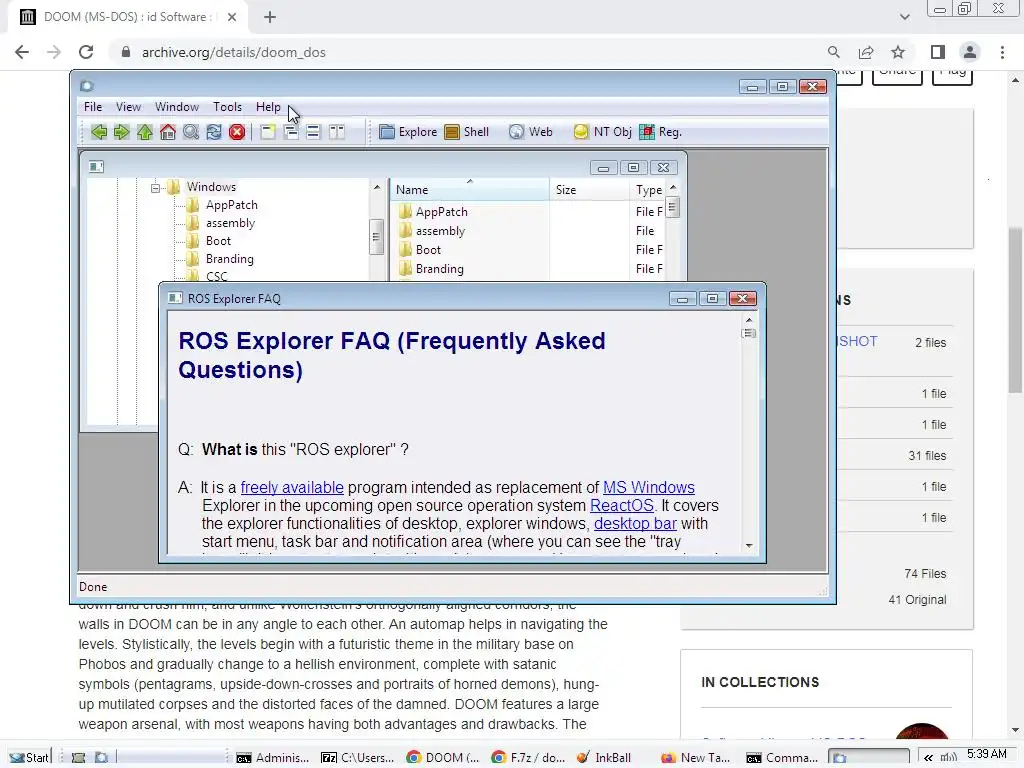Click Chrome back navigation arrow
Screen dimensions: 1024x768
coord(22,52)
